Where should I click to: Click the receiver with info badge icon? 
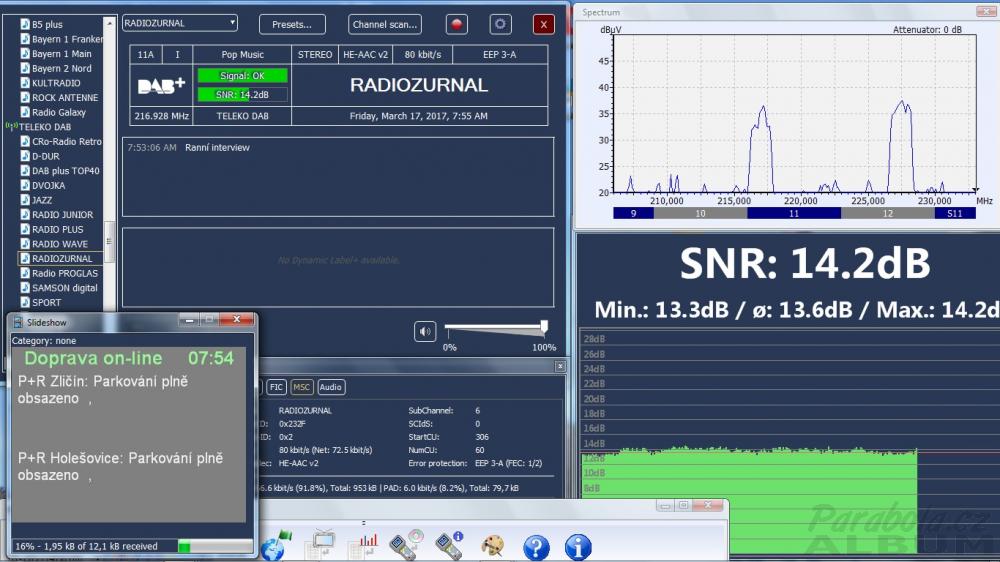point(449,546)
